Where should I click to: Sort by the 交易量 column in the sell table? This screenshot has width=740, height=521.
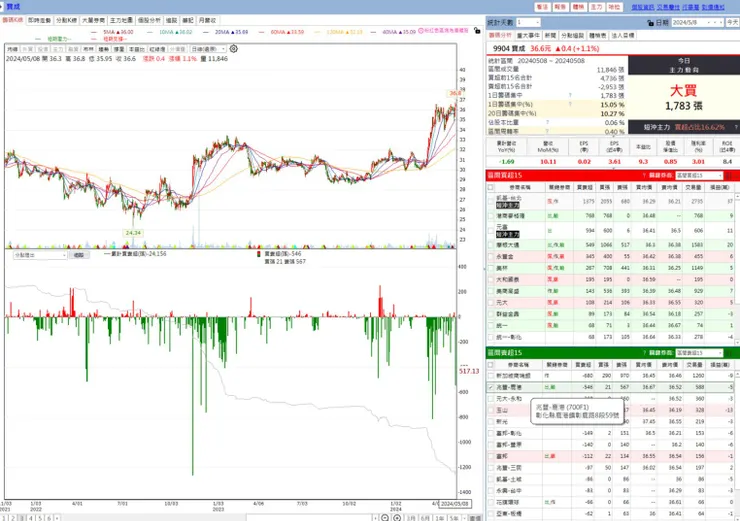[693, 365]
